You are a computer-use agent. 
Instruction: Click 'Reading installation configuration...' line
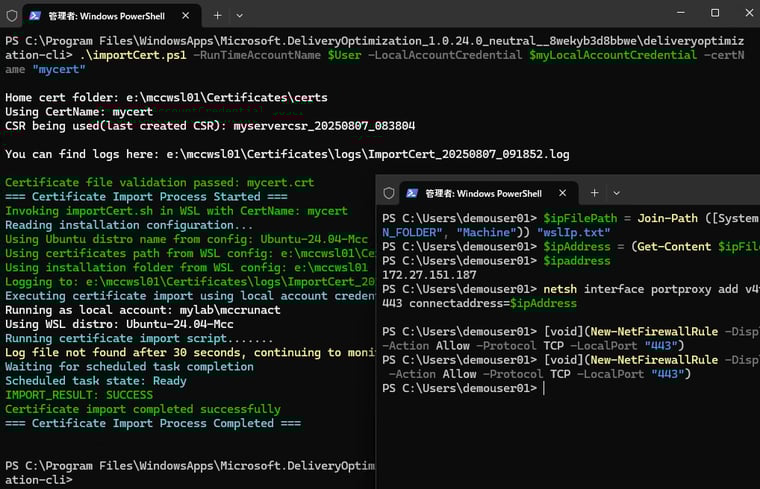point(129,225)
